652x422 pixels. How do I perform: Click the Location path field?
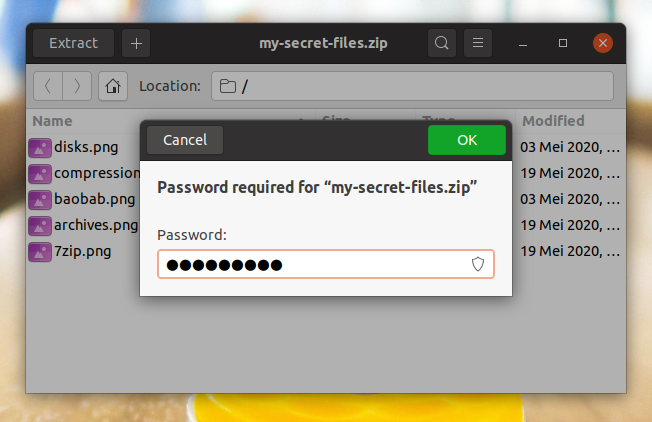(x=412, y=86)
